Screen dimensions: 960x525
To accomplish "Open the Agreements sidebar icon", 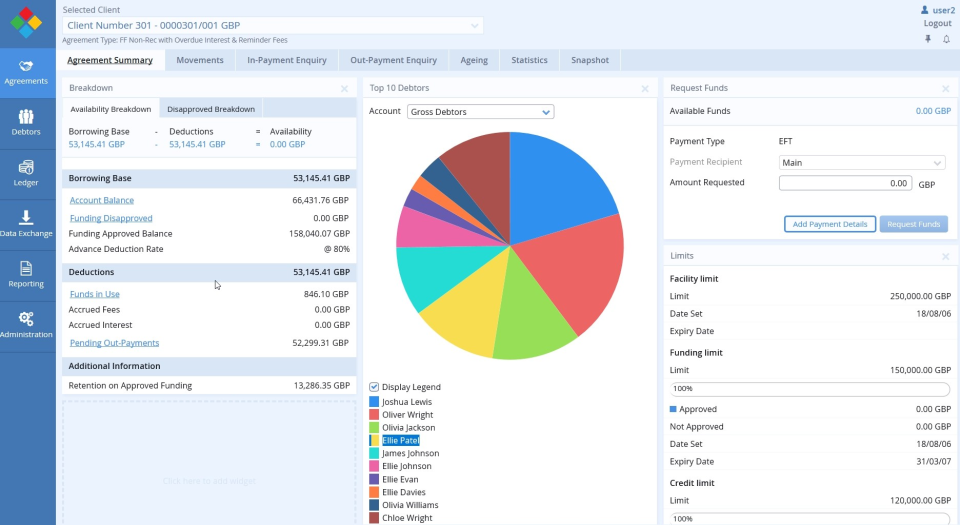I will pos(27,71).
